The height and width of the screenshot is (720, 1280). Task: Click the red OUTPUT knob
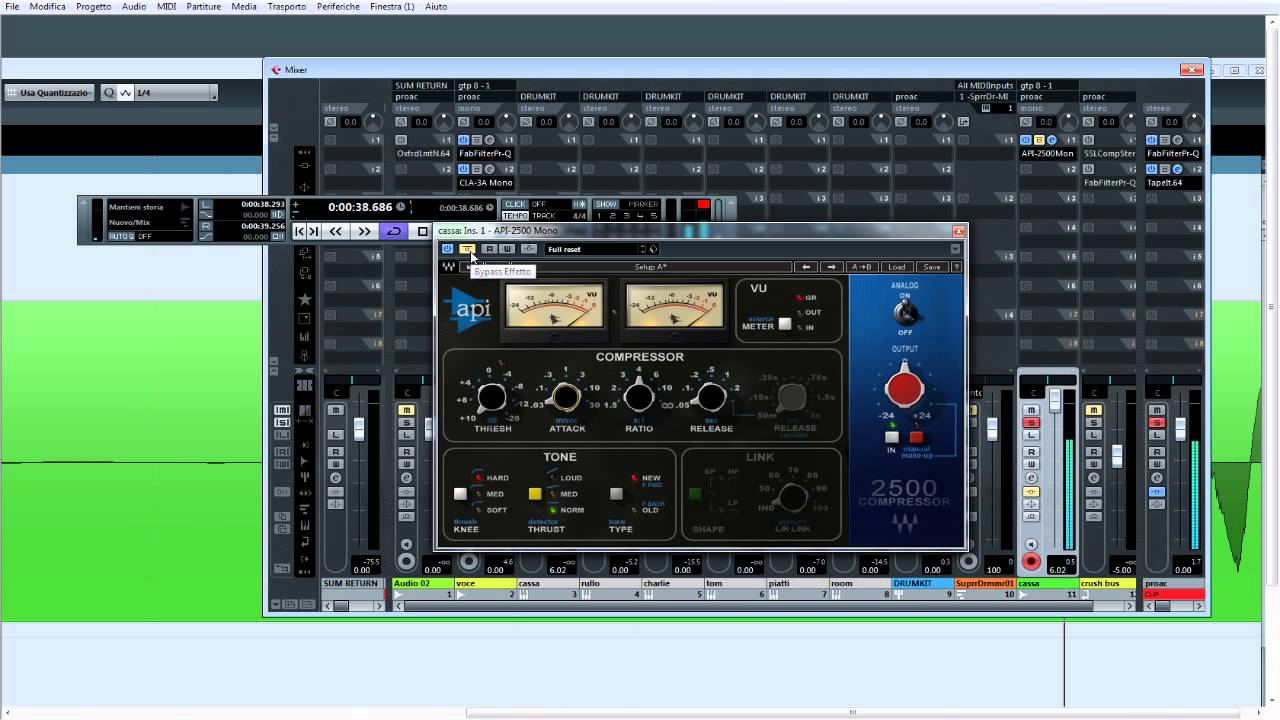click(x=904, y=388)
